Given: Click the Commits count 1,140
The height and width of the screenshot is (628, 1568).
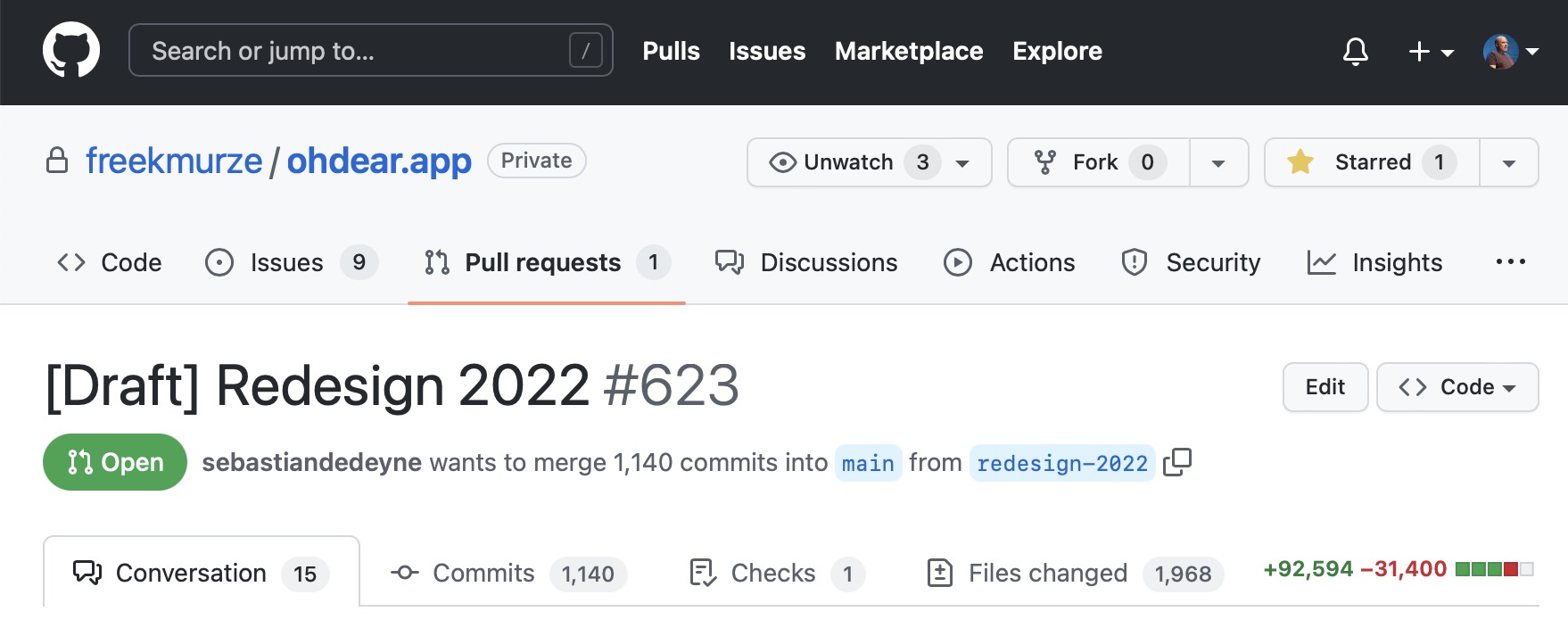Looking at the screenshot, I should click(x=589, y=574).
